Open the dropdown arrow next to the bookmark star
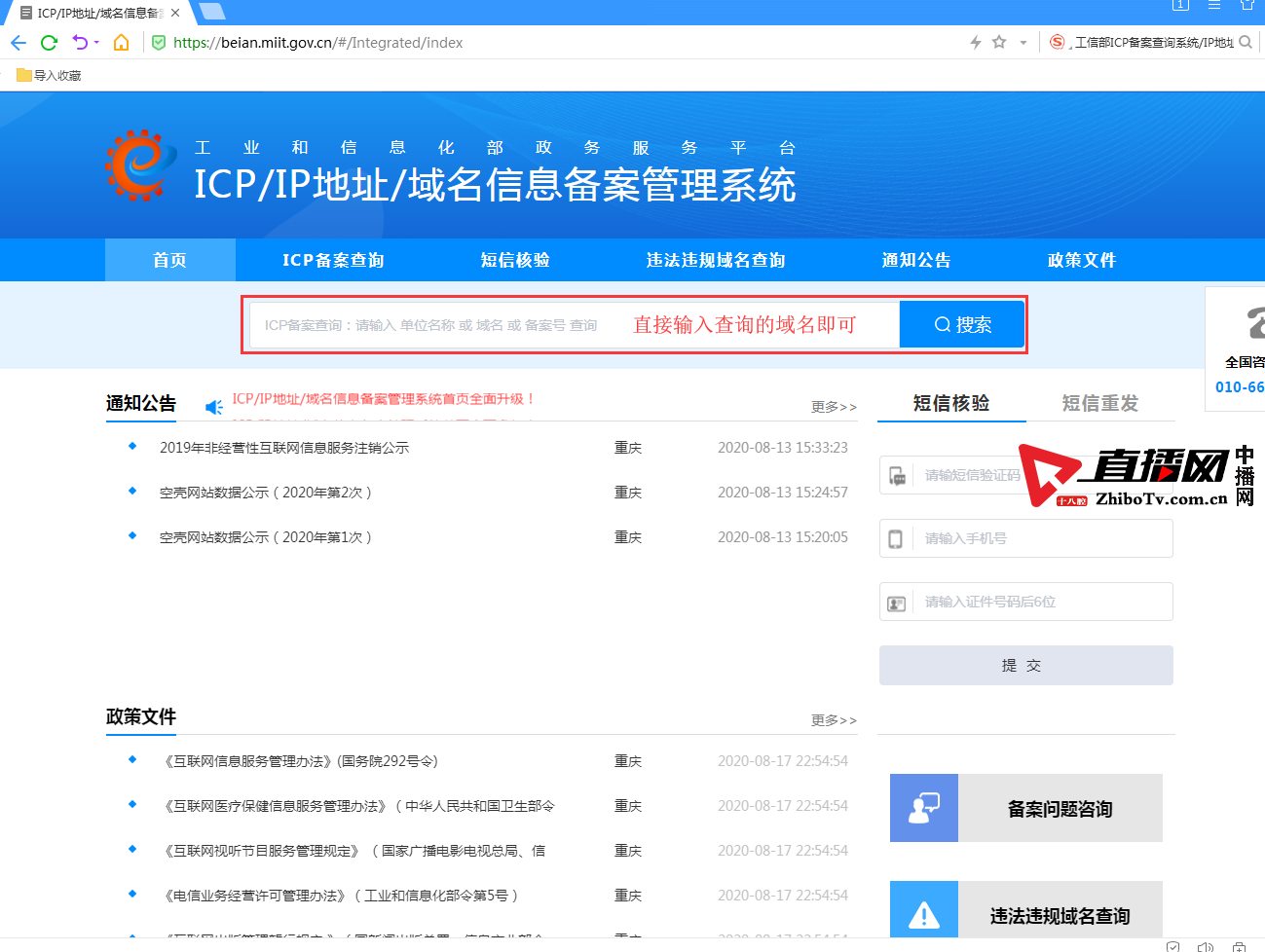Viewport: 1265px width, 952px height. pyautogui.click(x=1023, y=43)
